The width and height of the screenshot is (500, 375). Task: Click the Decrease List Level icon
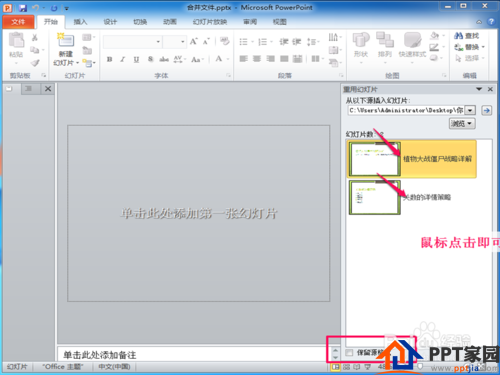coord(284,42)
